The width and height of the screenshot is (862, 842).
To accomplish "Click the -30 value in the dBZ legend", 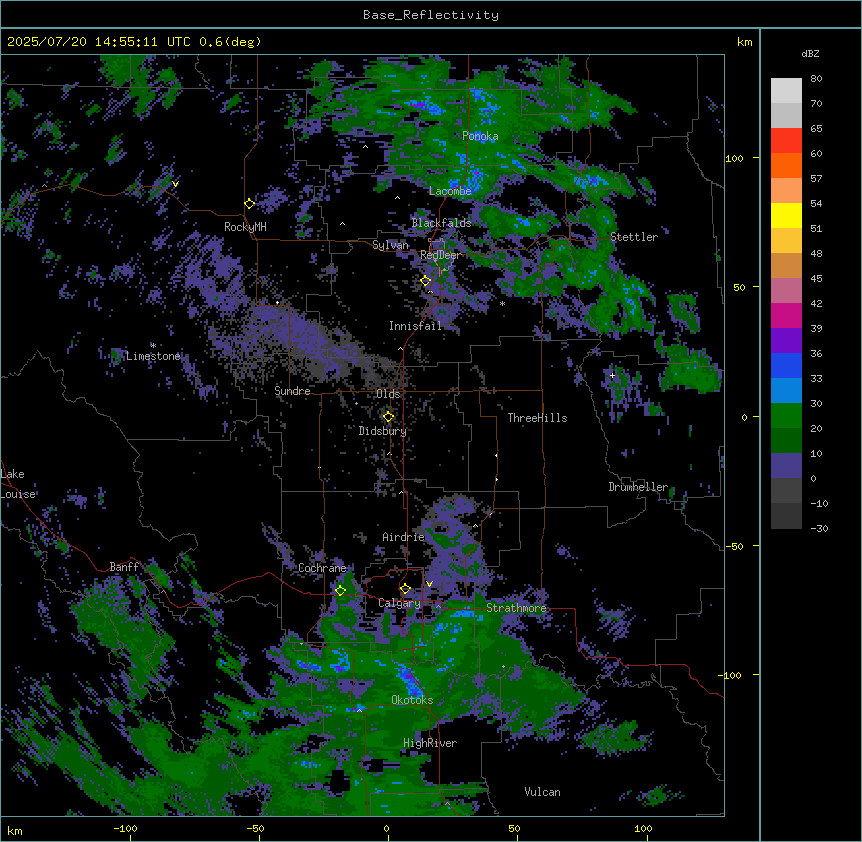I will [819, 529].
